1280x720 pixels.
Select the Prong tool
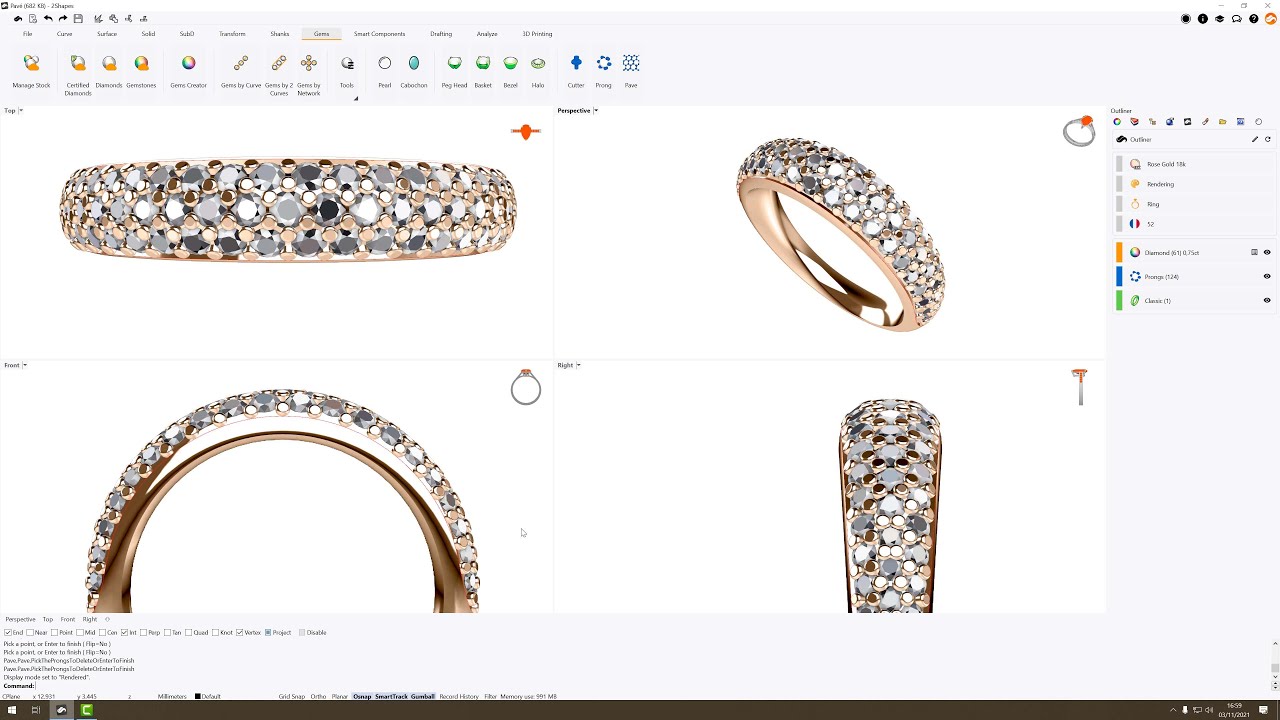603,64
